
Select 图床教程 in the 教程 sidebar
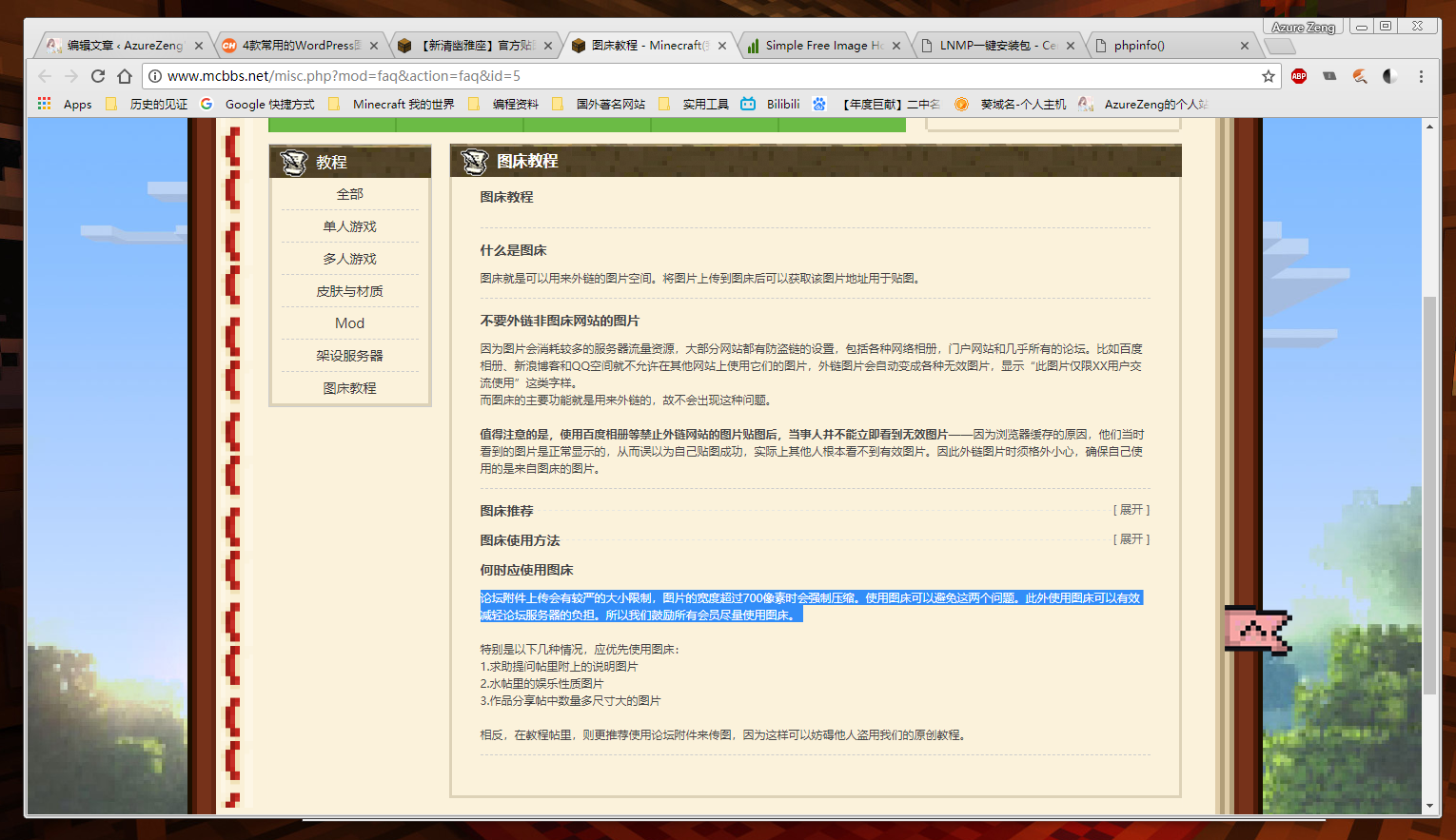pos(350,388)
